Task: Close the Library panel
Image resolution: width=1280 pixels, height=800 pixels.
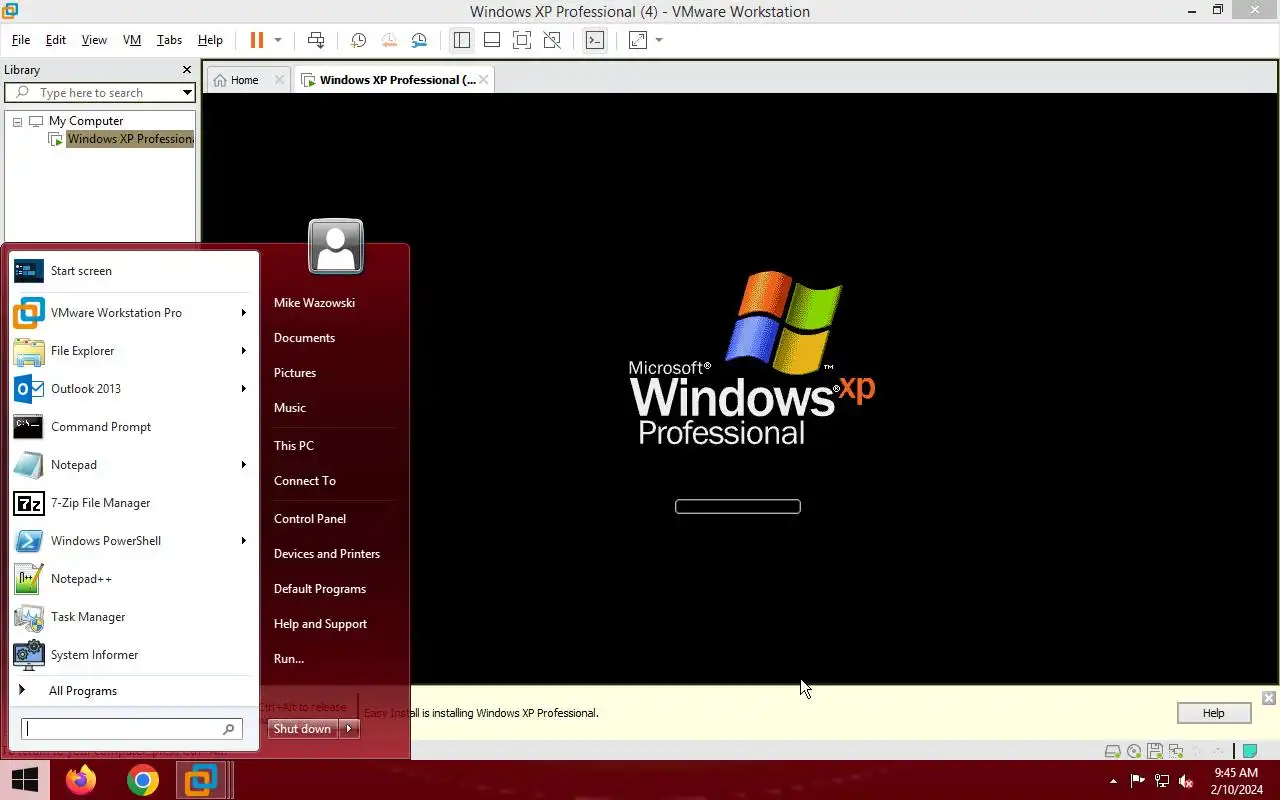Action: click(x=186, y=70)
